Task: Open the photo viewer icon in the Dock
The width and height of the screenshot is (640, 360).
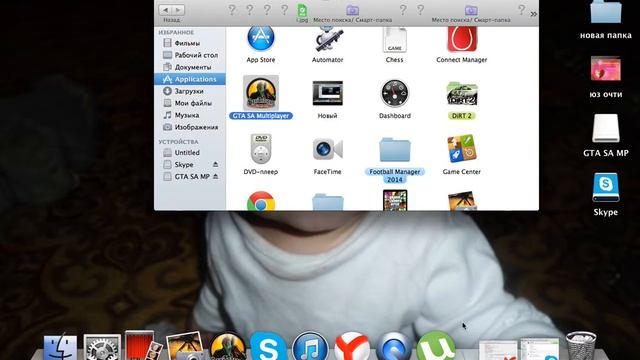Action: point(185,346)
